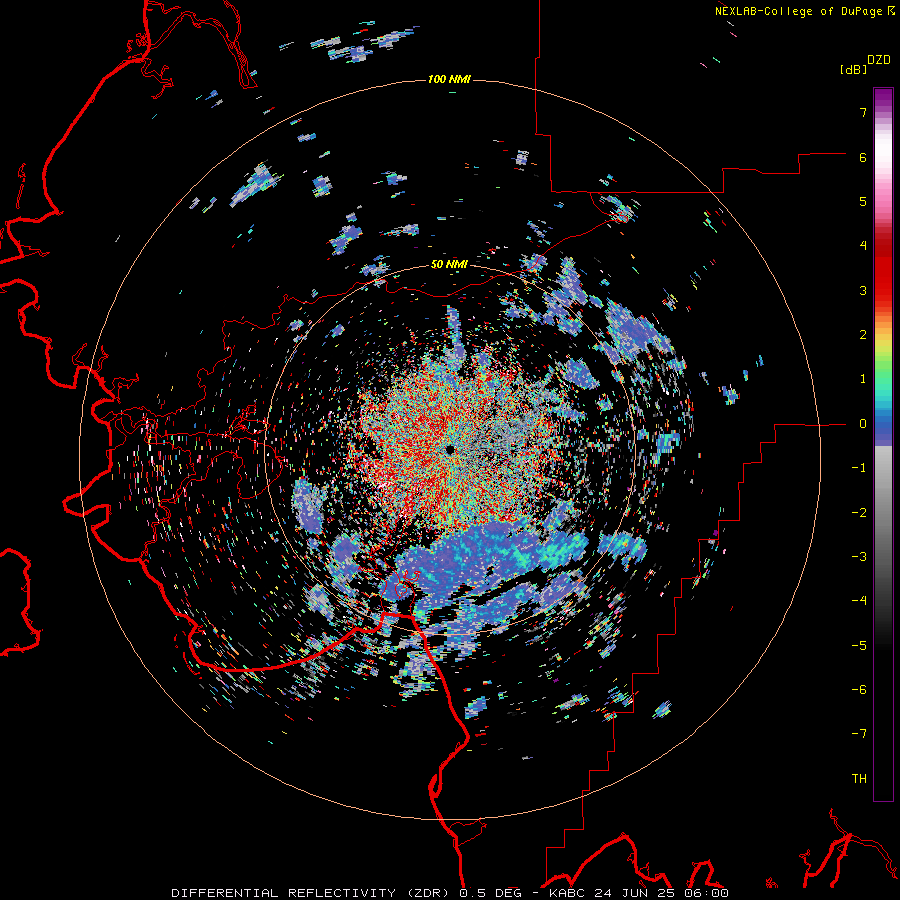Click the 1 tick label on color scale
The height and width of the screenshot is (900, 900).
863,379
